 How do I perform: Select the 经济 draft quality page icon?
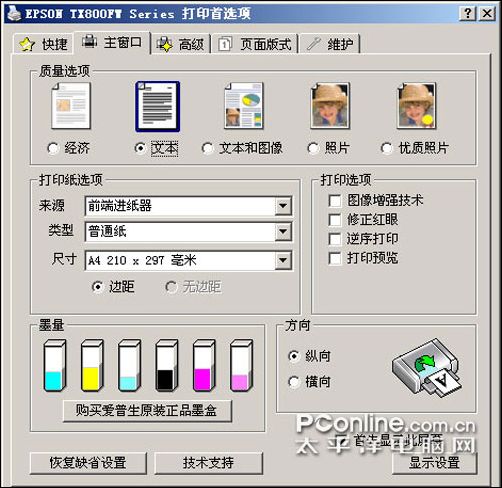click(x=71, y=106)
